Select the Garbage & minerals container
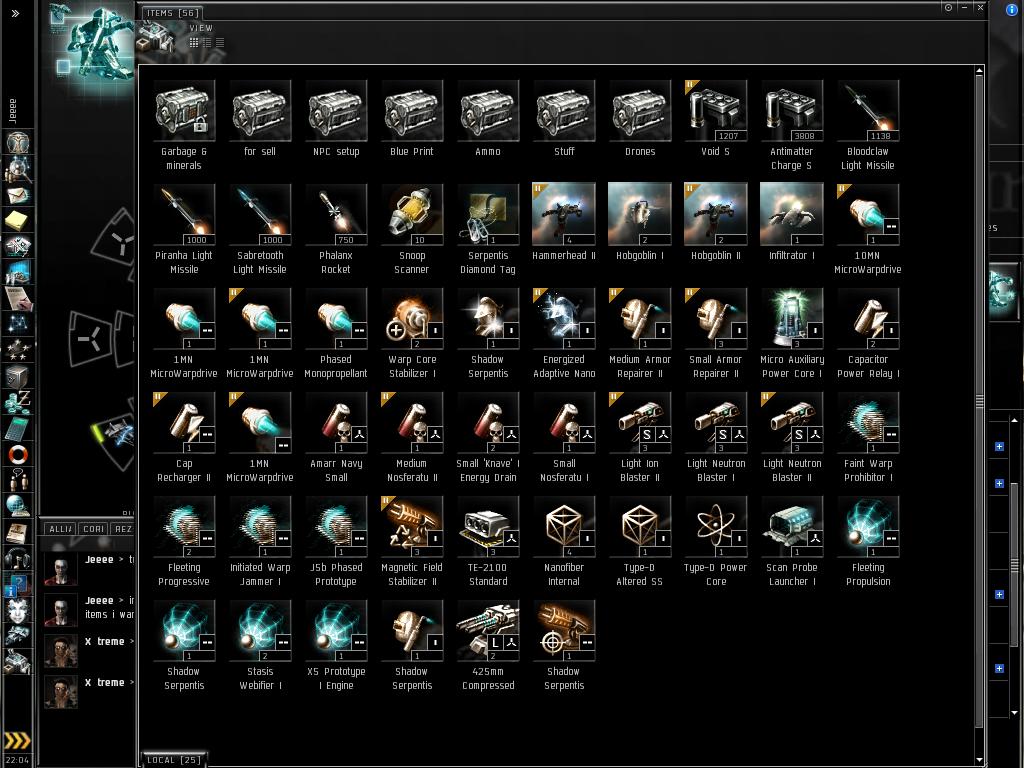This screenshot has width=1024, height=768. (184, 125)
